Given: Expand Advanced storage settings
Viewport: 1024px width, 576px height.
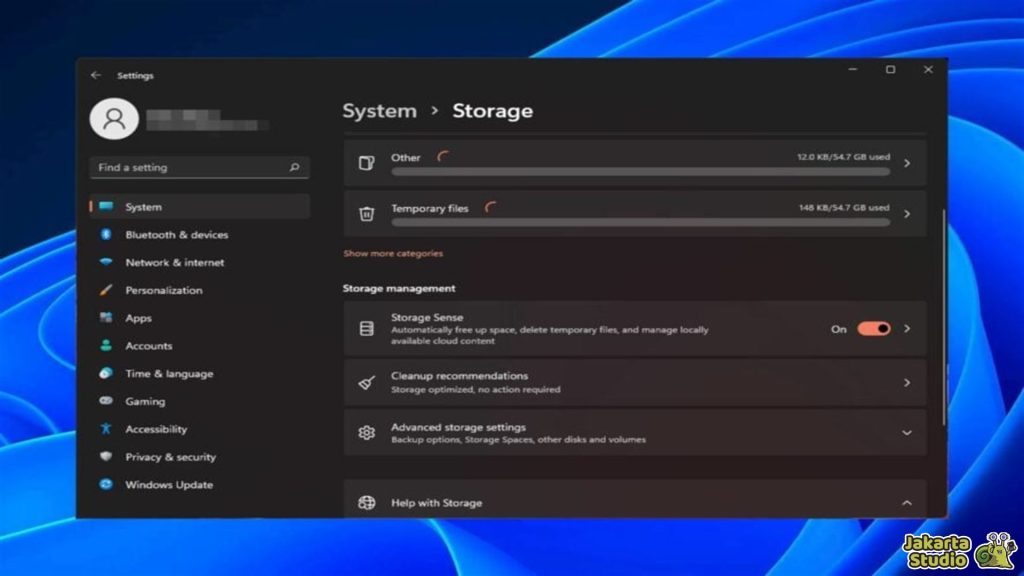Looking at the screenshot, I should click(635, 432).
